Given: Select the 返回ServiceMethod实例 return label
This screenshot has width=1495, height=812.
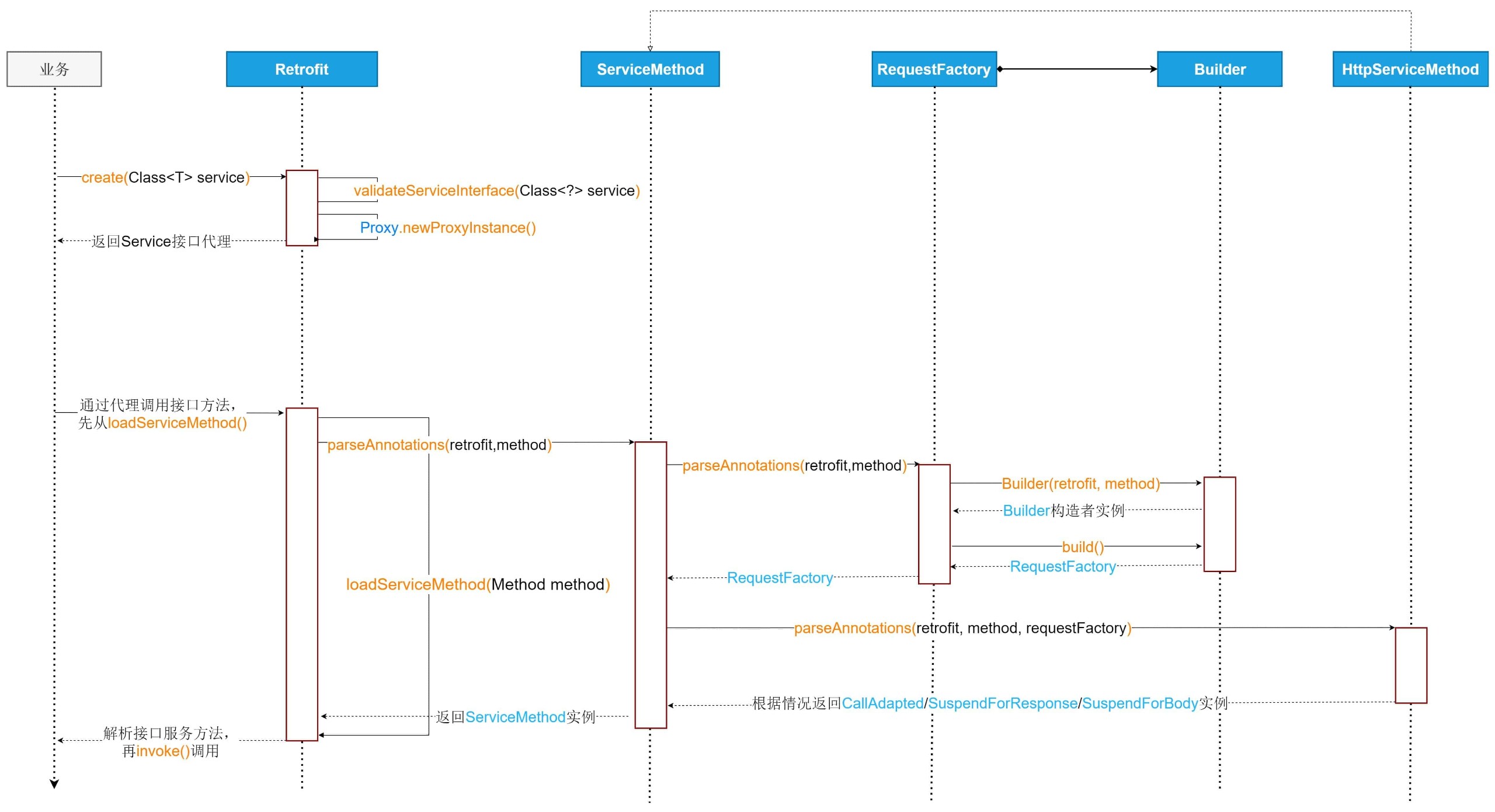Looking at the screenshot, I should (515, 717).
